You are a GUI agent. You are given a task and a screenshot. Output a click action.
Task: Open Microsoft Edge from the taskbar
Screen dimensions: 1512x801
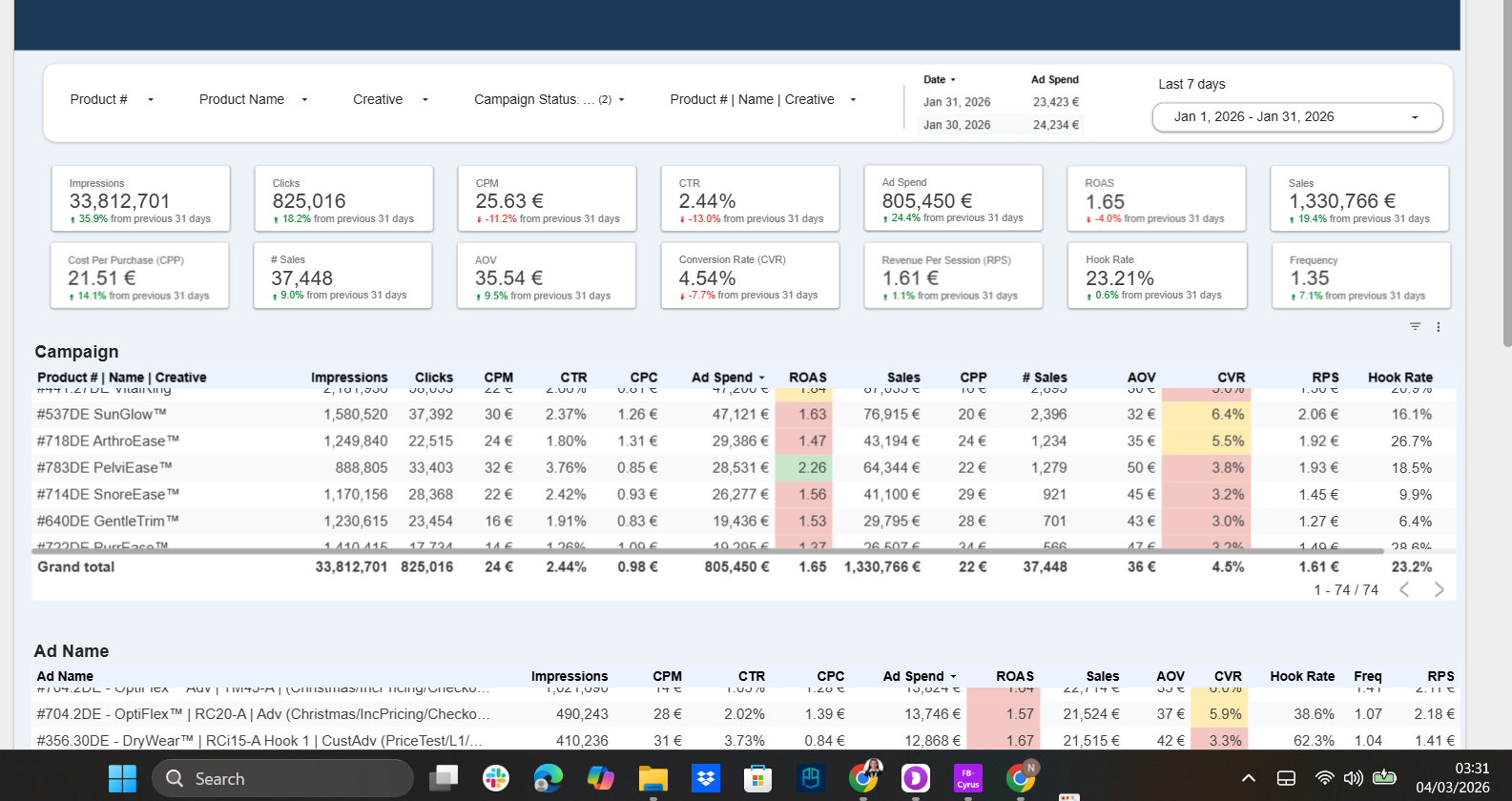click(548, 778)
